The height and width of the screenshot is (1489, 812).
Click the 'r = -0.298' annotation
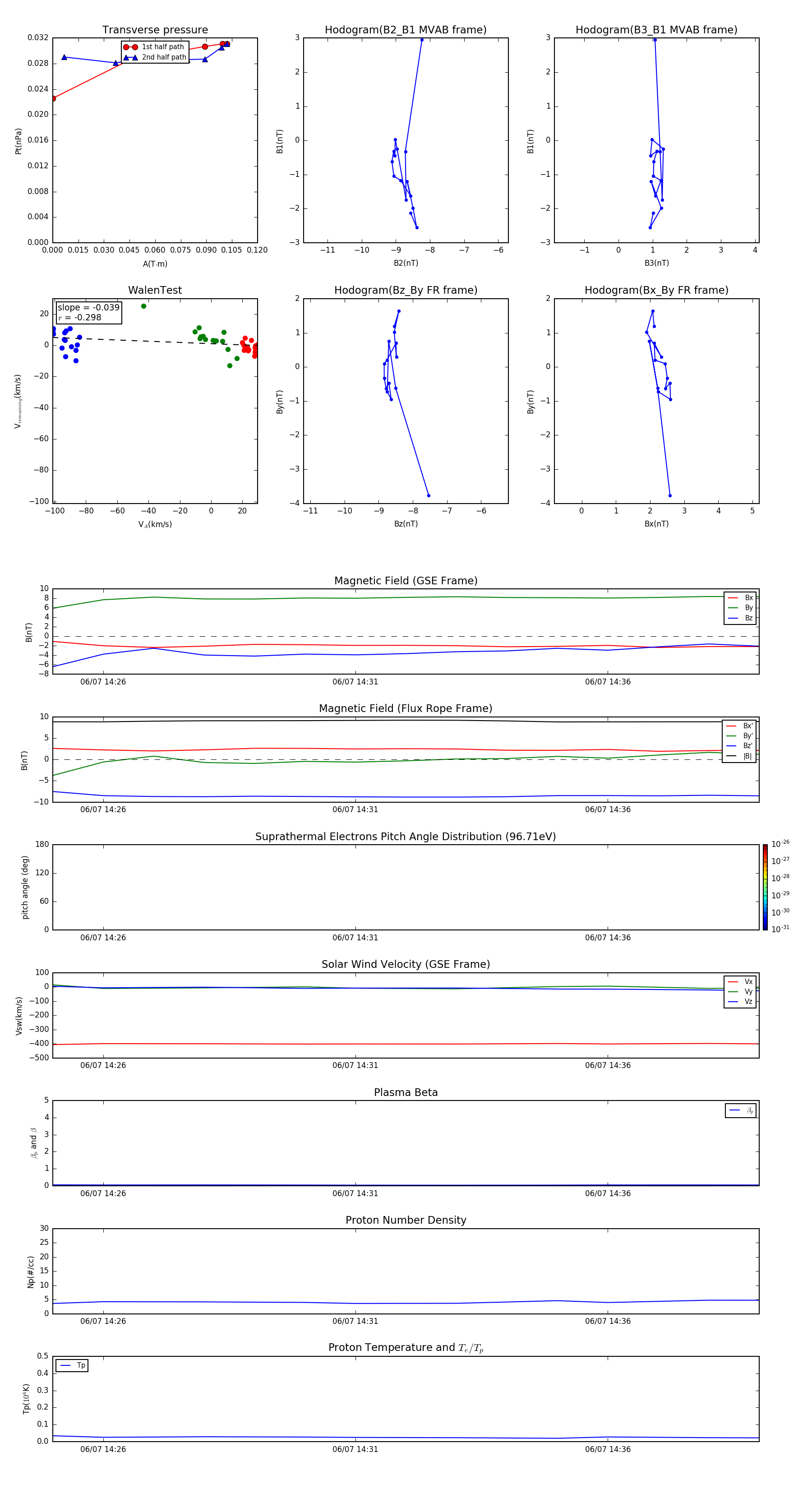click(80, 317)
